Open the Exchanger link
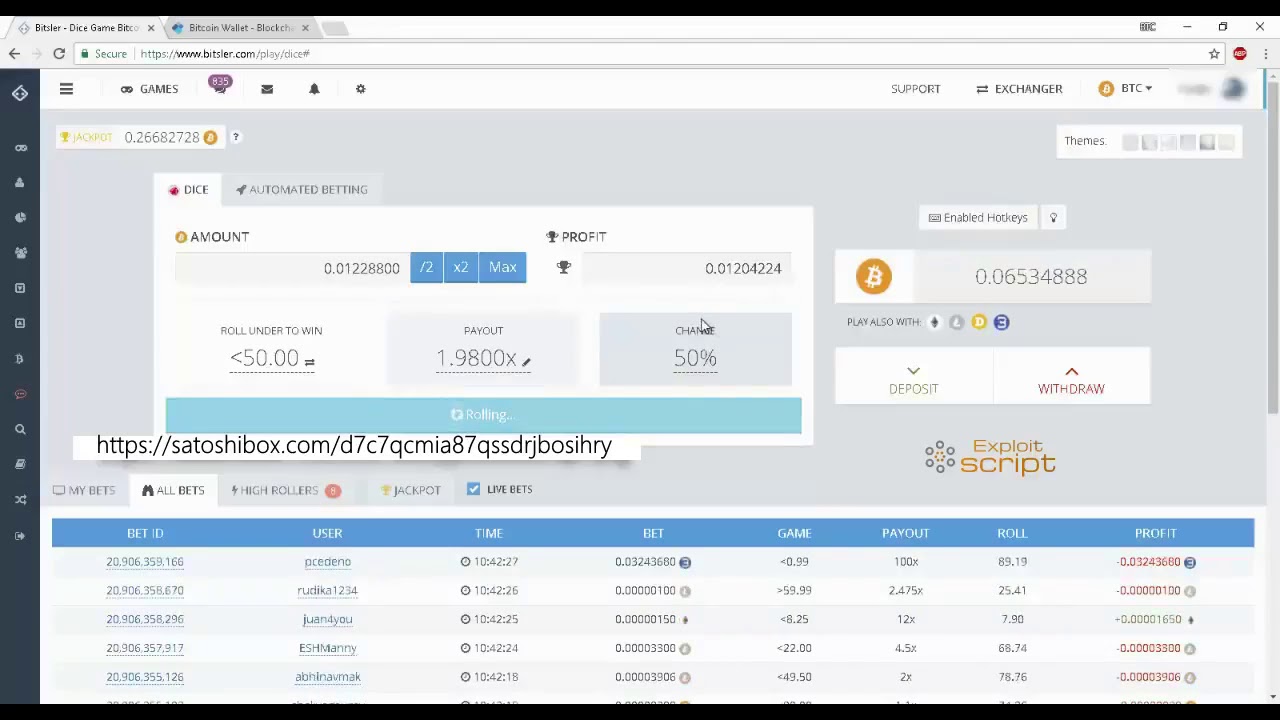Viewport: 1280px width, 720px height. coord(1019,89)
